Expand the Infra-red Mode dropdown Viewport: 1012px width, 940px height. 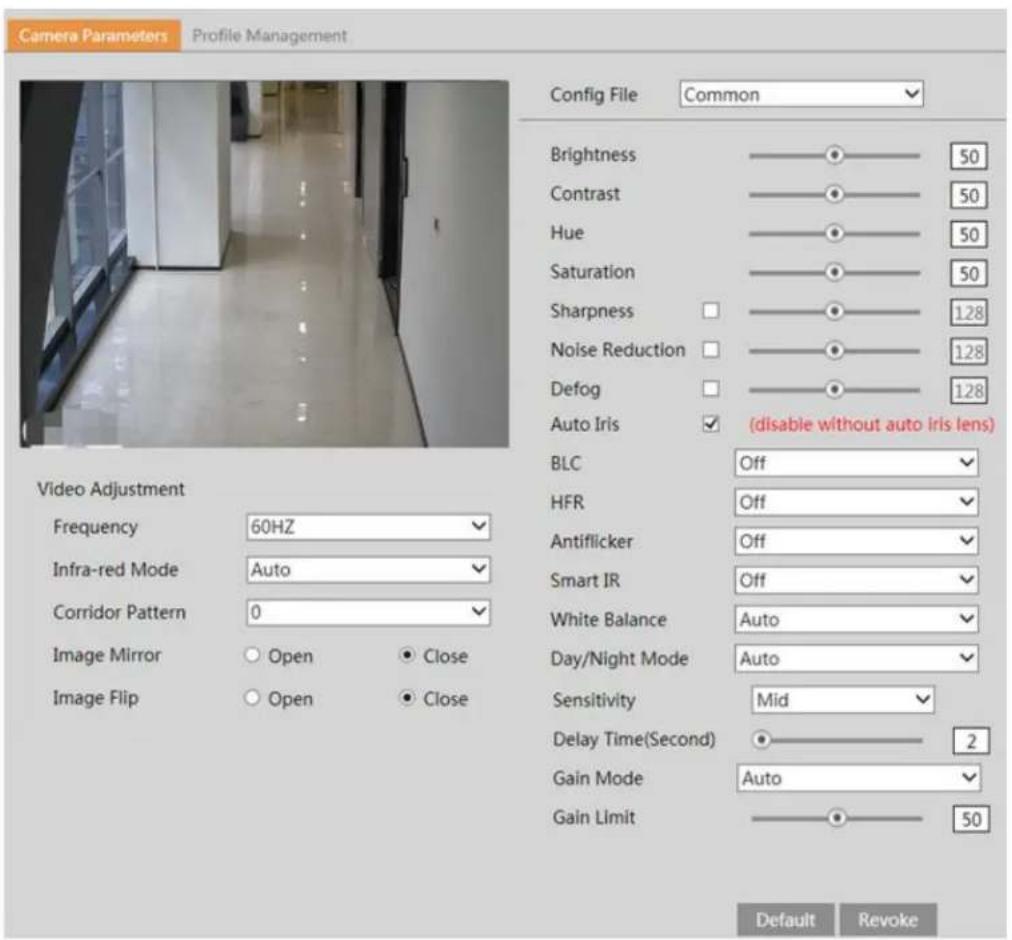(368, 569)
